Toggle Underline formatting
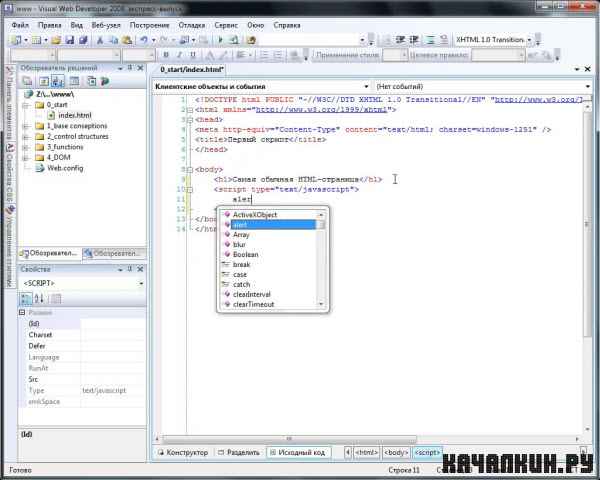This screenshot has width=600, height=480. [x=193, y=55]
